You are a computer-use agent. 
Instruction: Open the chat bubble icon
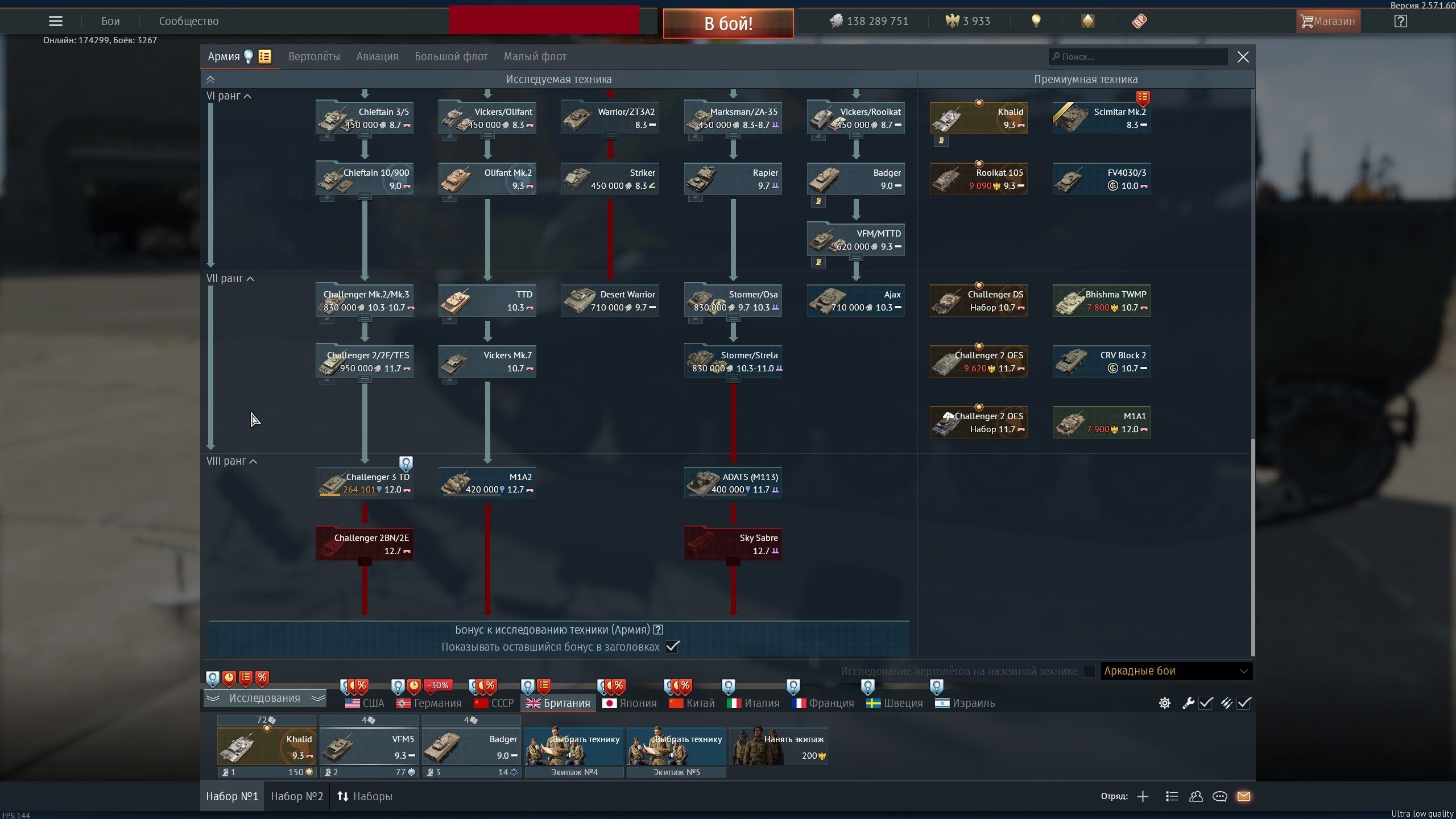pyautogui.click(x=1219, y=796)
